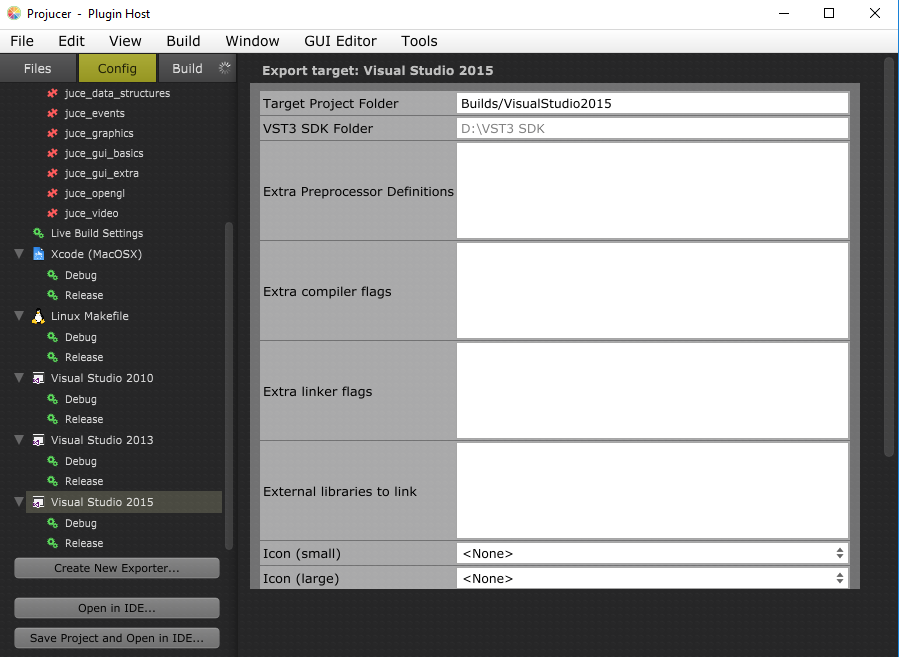Select the juce_opengl module
This screenshot has width=899, height=657.
click(x=95, y=193)
